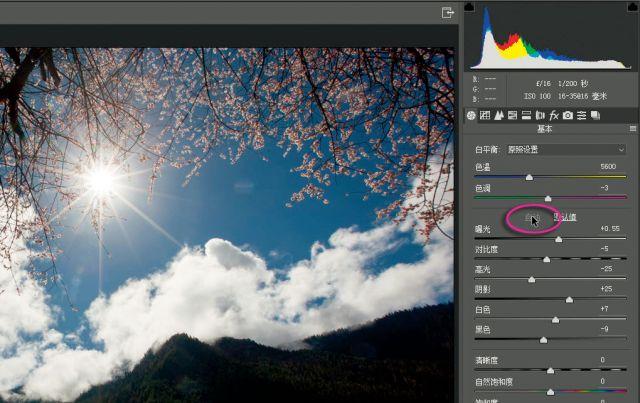This screenshot has width=640, height=403.
Task: Click the 自动 auto adjustment link
Action: [533, 217]
